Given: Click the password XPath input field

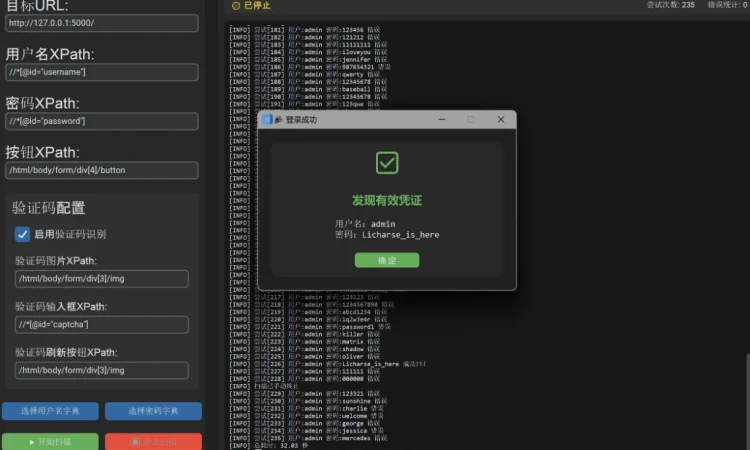Looking at the screenshot, I should [x=101, y=121].
